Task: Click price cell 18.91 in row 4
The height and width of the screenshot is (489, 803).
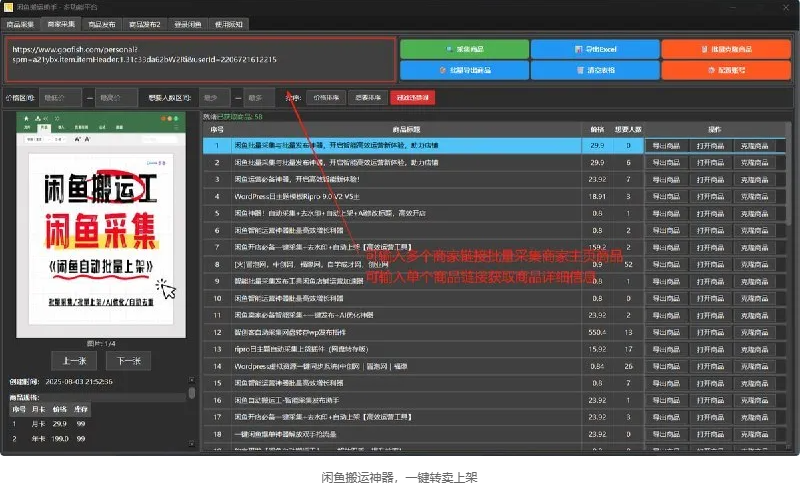Action: pyautogui.click(x=597, y=197)
